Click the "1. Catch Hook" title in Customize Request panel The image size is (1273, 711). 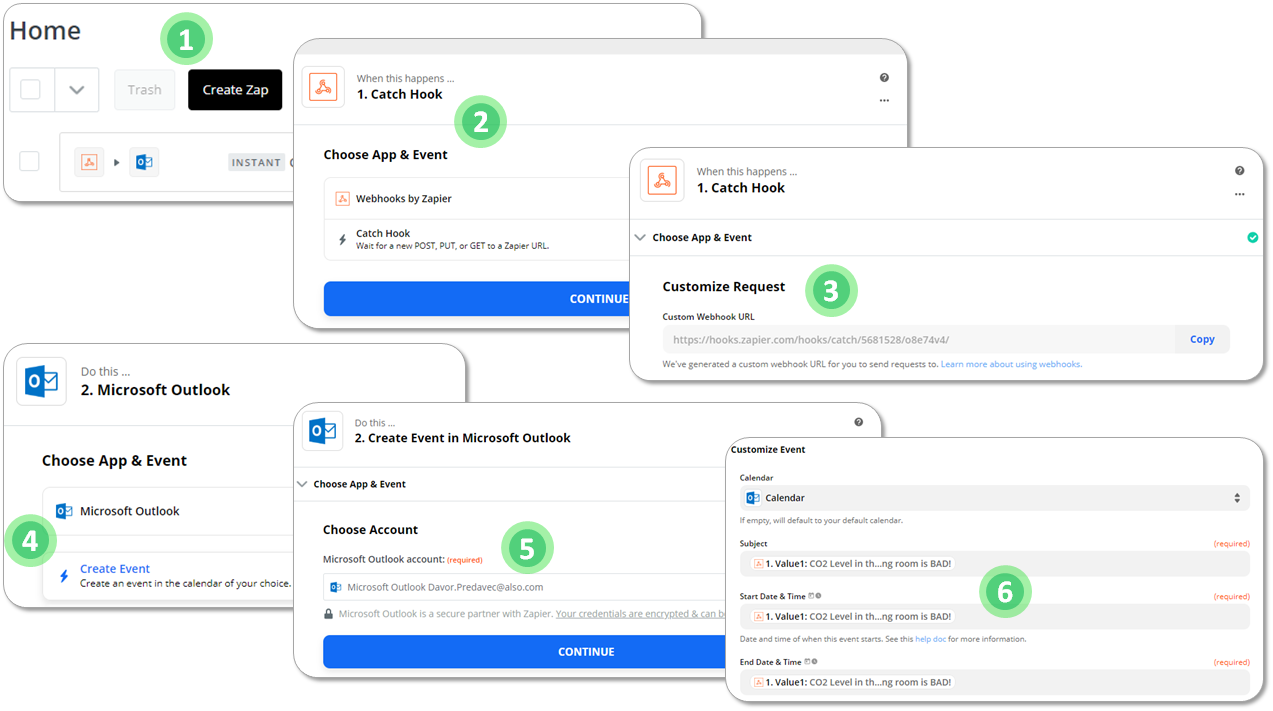[741, 188]
